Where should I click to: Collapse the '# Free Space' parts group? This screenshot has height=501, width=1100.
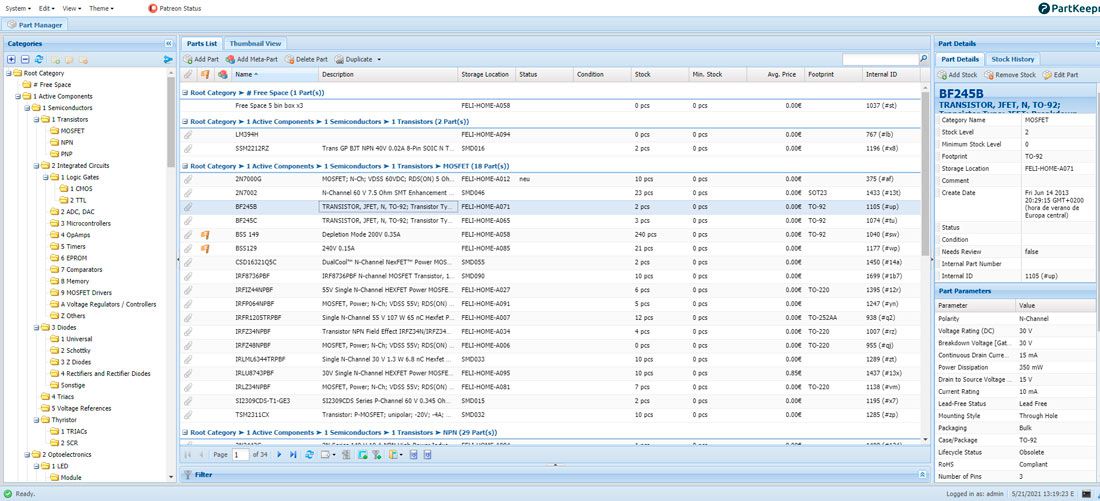click(x=185, y=92)
